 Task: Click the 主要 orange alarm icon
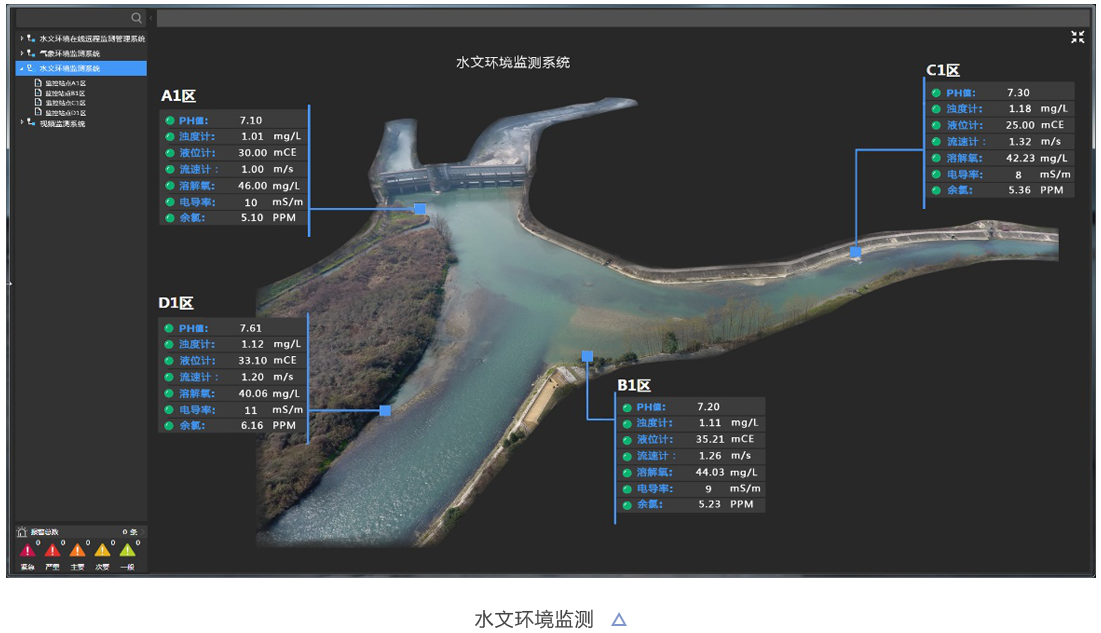click(77, 550)
